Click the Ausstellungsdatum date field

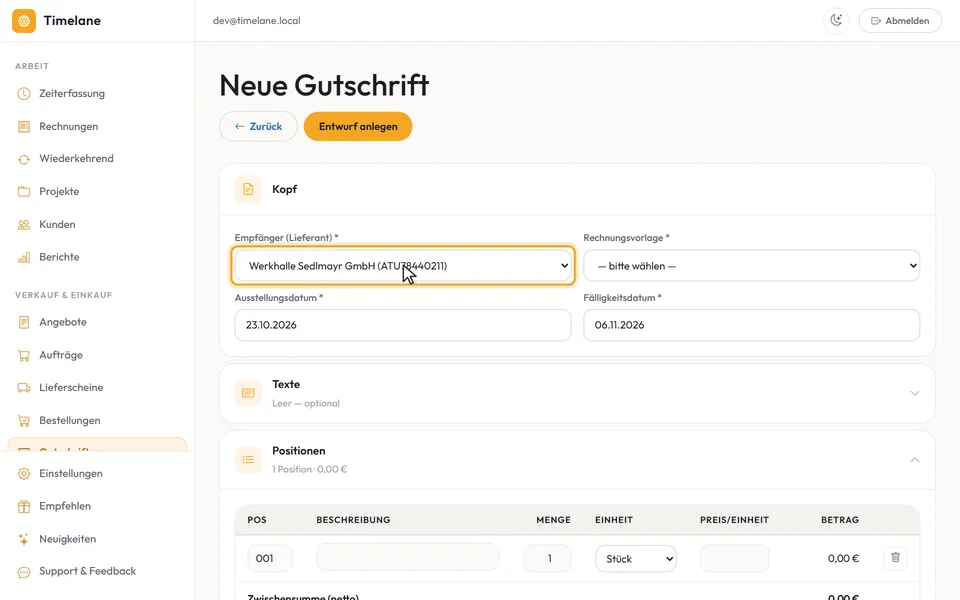[403, 325]
